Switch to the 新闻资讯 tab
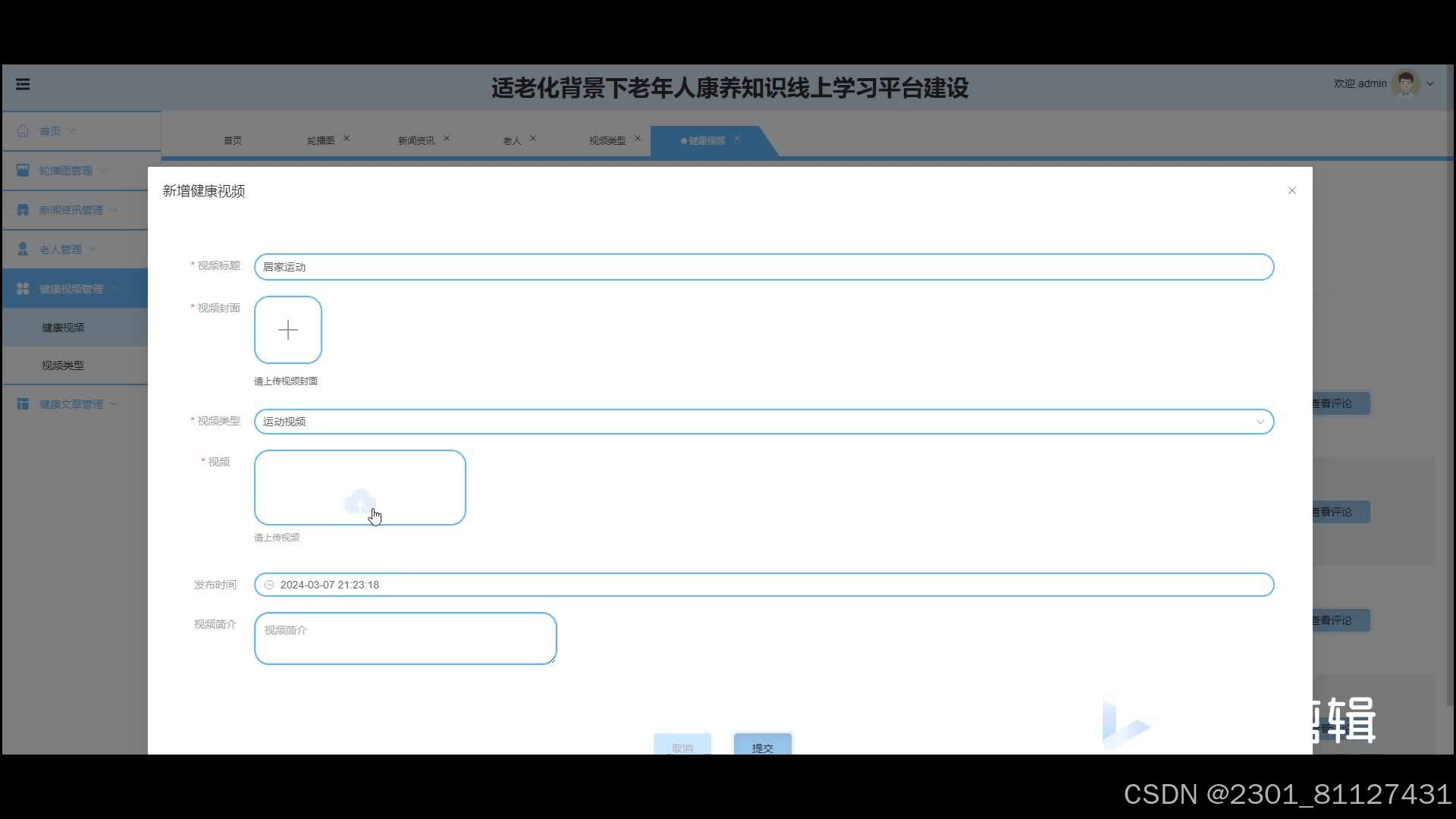Image resolution: width=1456 pixels, height=819 pixels. (x=416, y=140)
